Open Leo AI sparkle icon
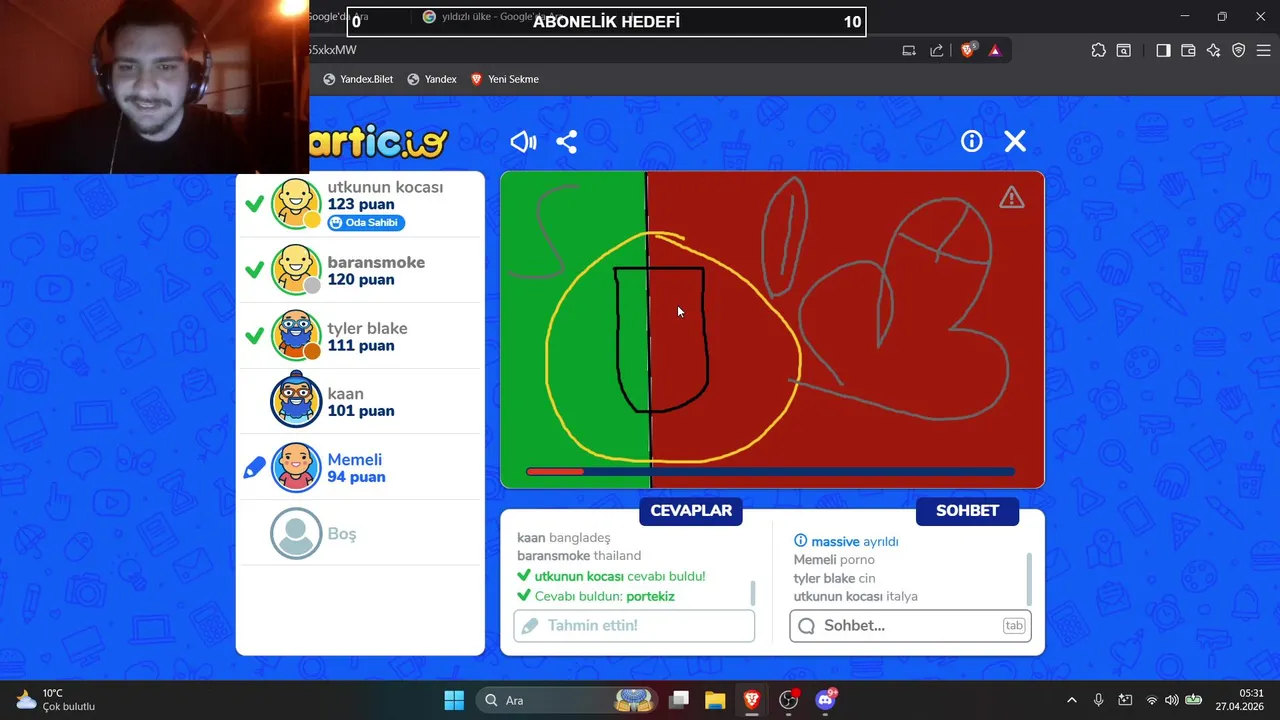Image resolution: width=1280 pixels, height=720 pixels. 1213,50
